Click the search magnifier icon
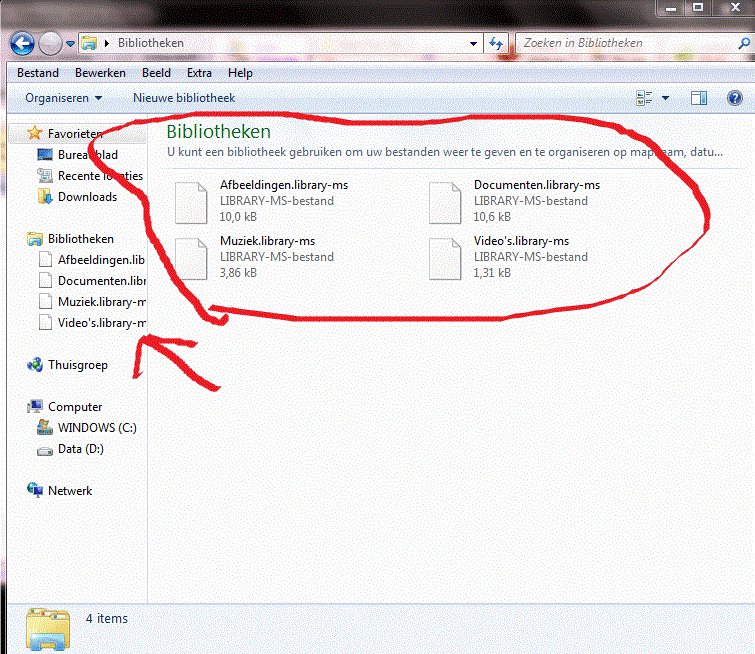This screenshot has height=654, width=755. pos(743,43)
